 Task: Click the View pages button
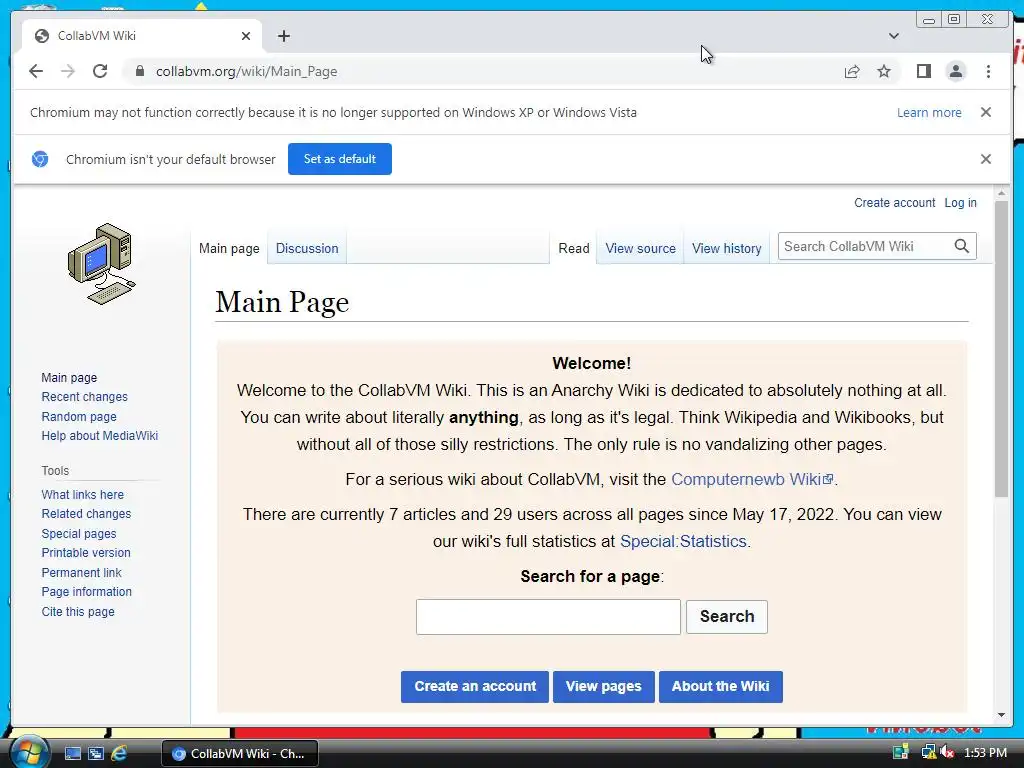tap(603, 686)
